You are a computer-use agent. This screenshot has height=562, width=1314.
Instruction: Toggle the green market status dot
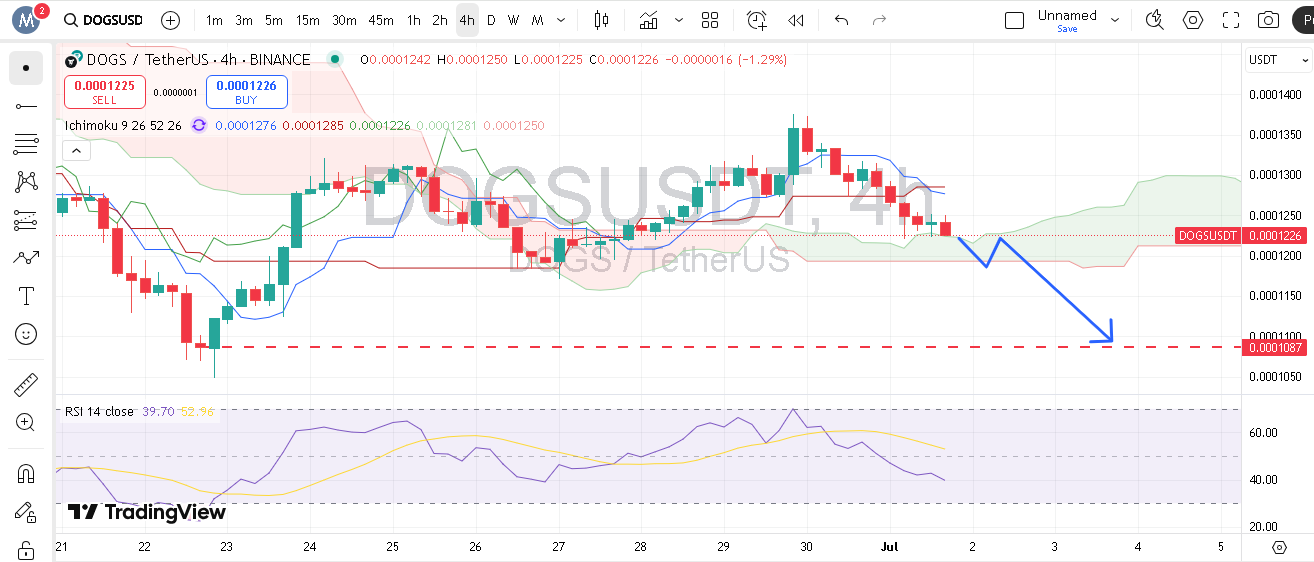point(335,59)
